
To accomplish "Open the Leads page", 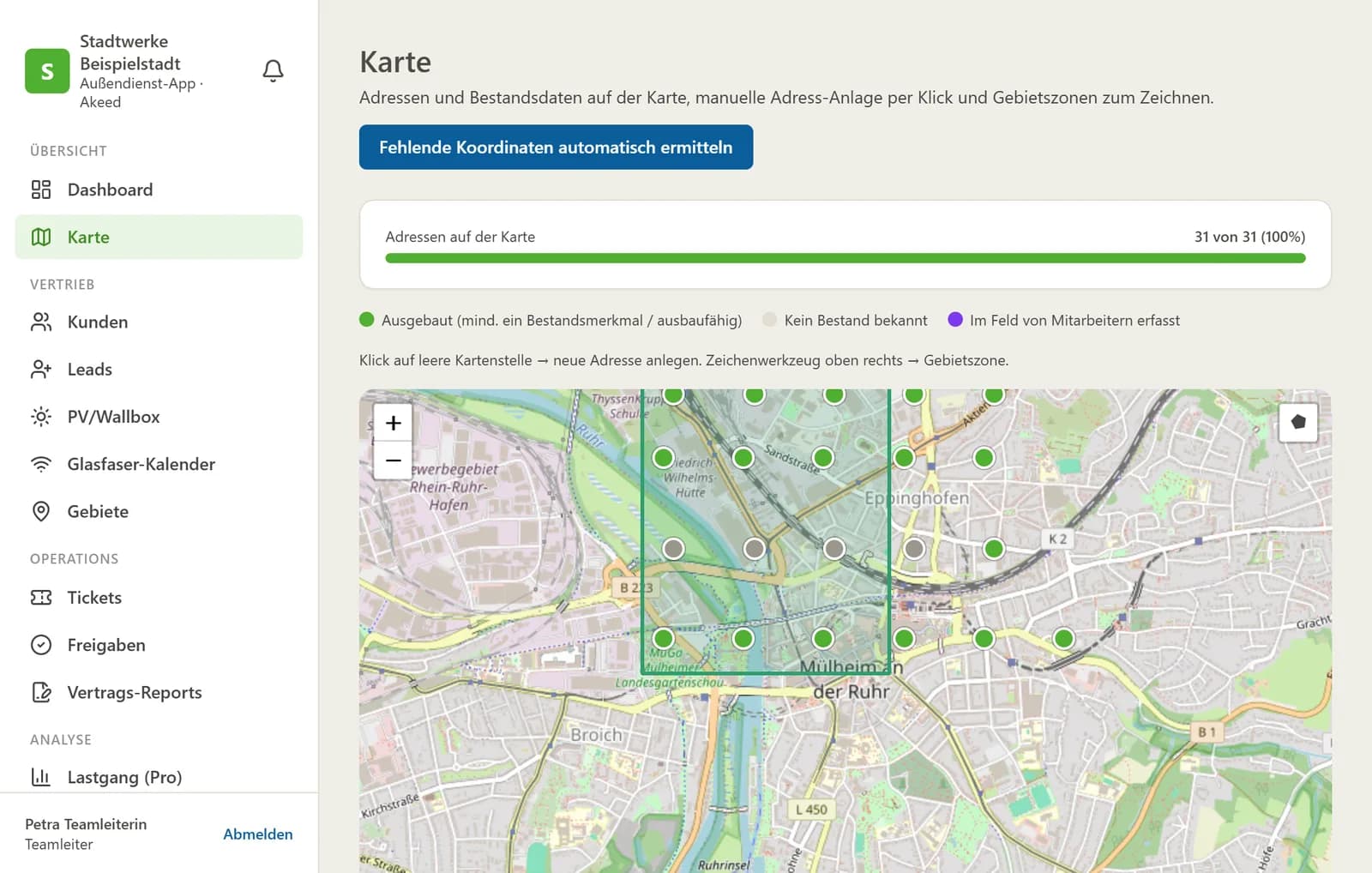I will click(x=159, y=369).
